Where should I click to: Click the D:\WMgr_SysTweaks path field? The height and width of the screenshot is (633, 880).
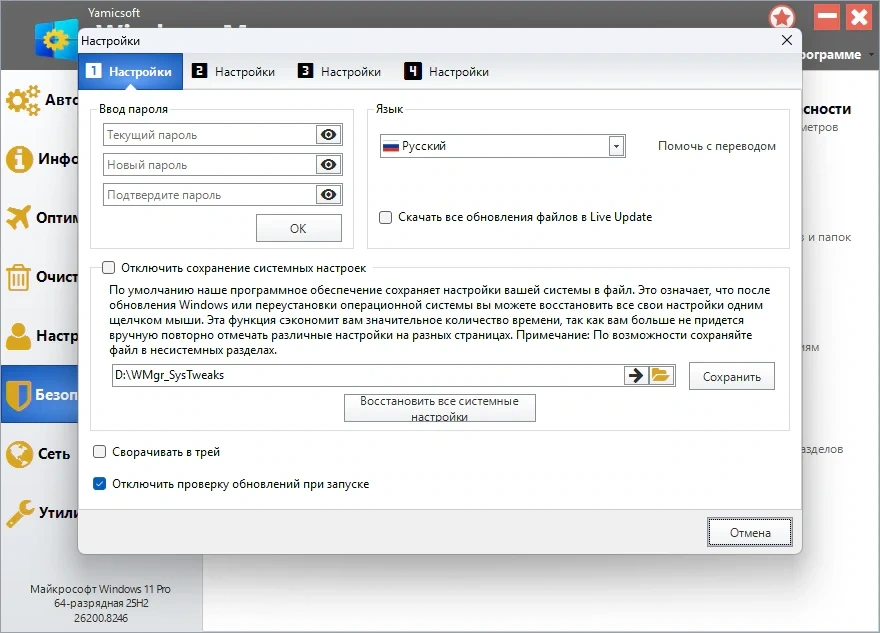click(368, 375)
